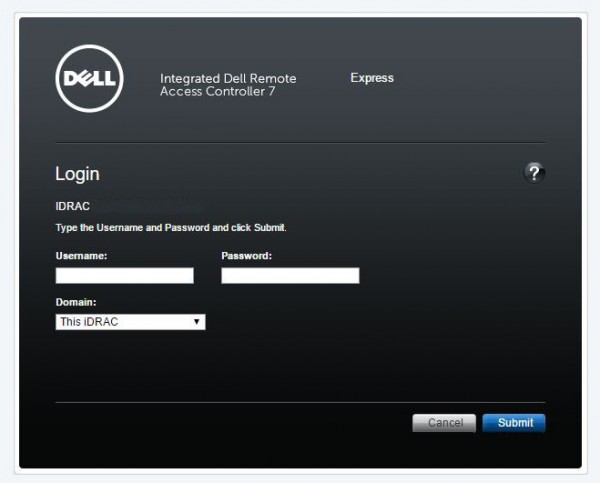Image resolution: width=600 pixels, height=483 pixels.
Task: Click the 'Username:' label
Action: click(x=81, y=256)
